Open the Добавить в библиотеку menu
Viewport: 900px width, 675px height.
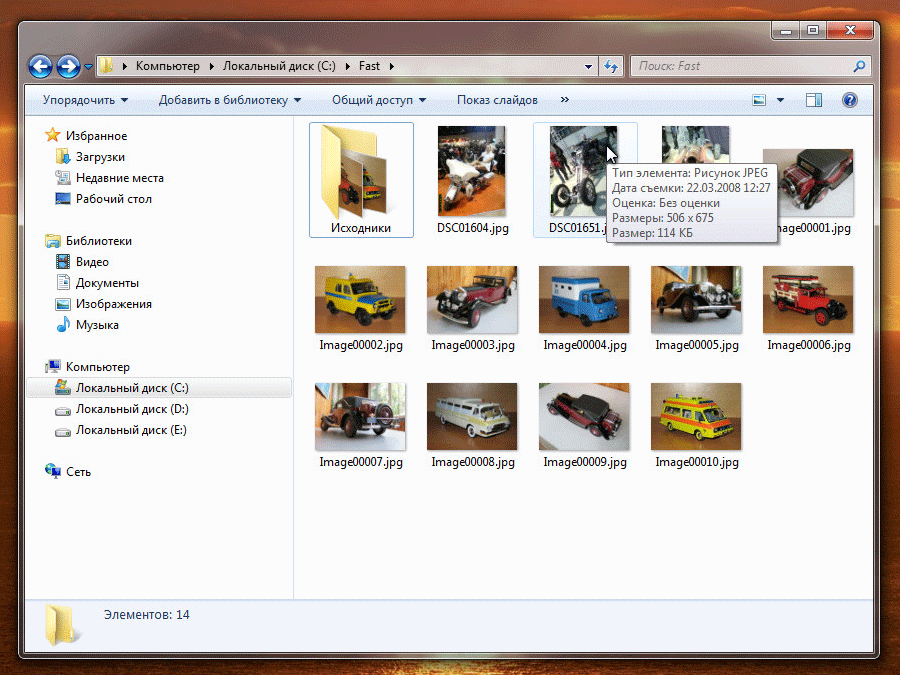pyautogui.click(x=230, y=100)
